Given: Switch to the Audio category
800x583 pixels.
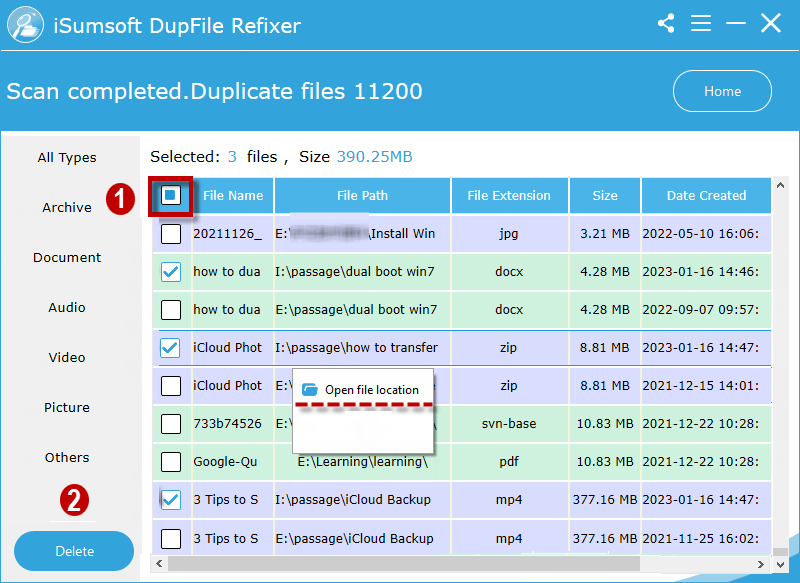Looking at the screenshot, I should (67, 308).
